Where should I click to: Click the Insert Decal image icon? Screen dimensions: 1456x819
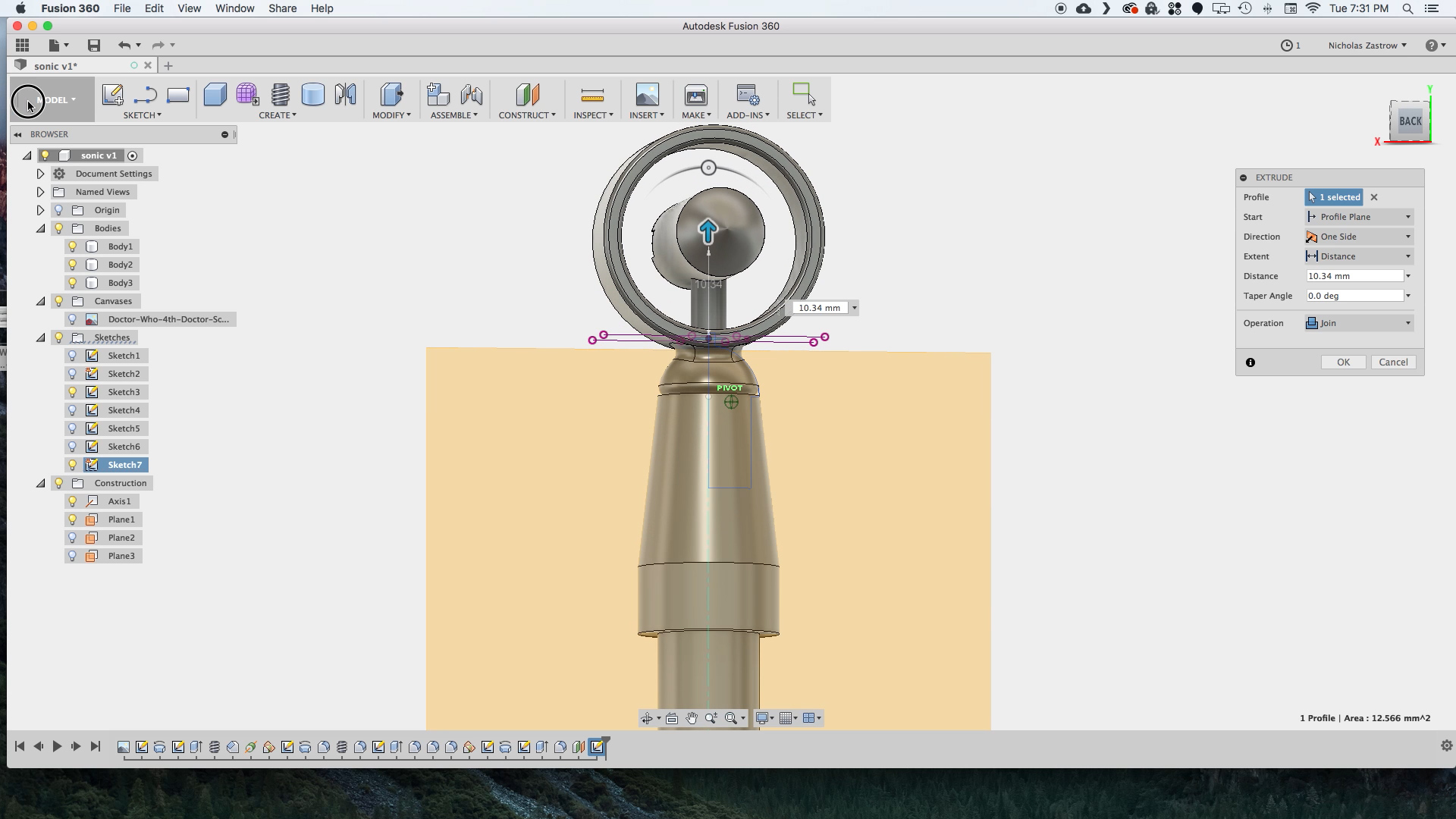click(x=647, y=95)
